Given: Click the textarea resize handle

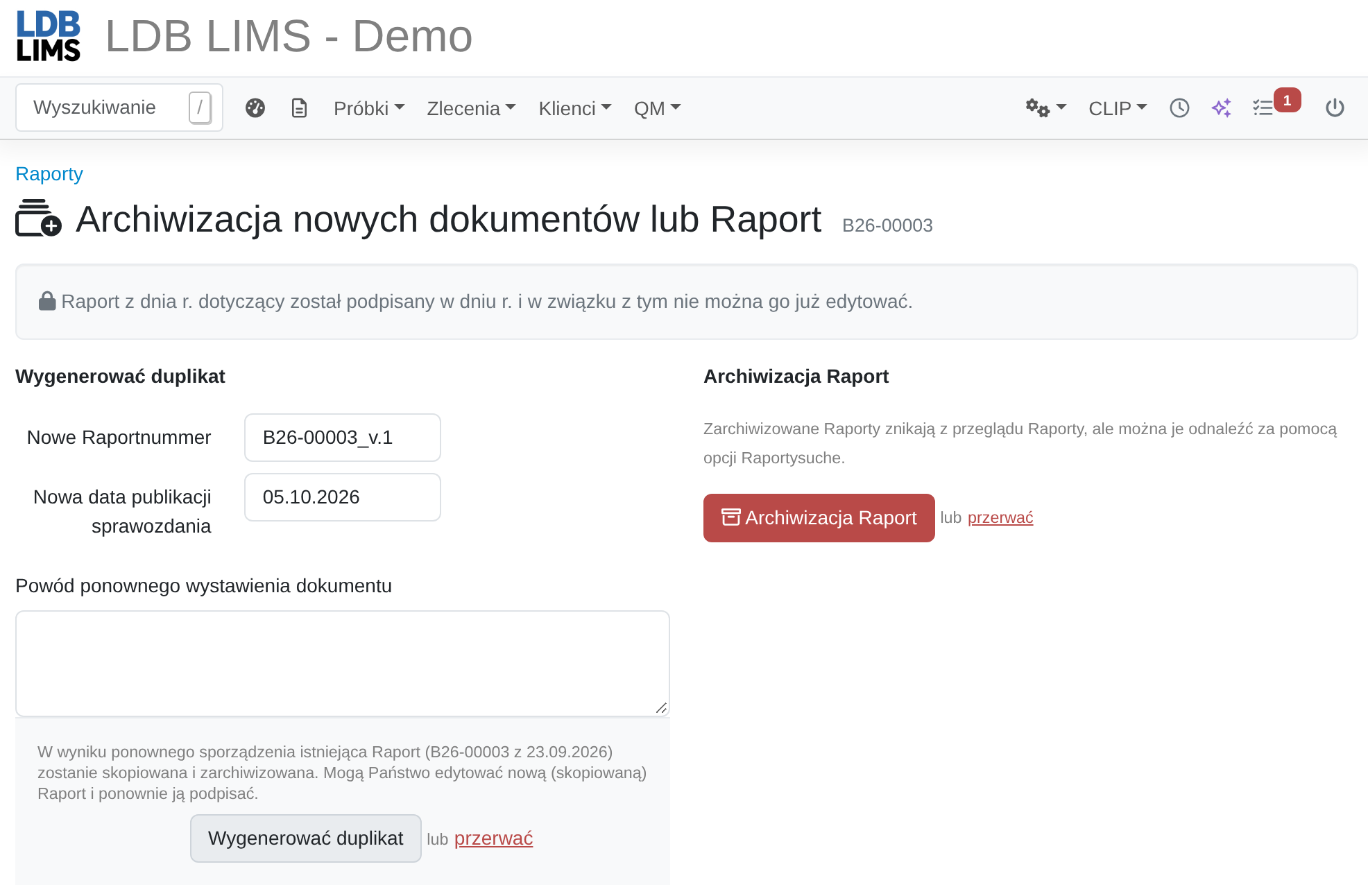Looking at the screenshot, I should [661, 708].
